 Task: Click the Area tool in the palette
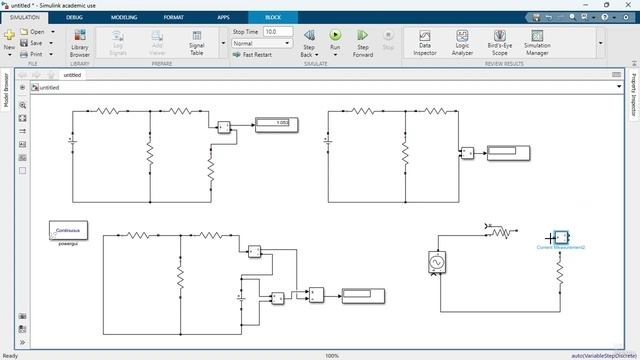pos(22,171)
